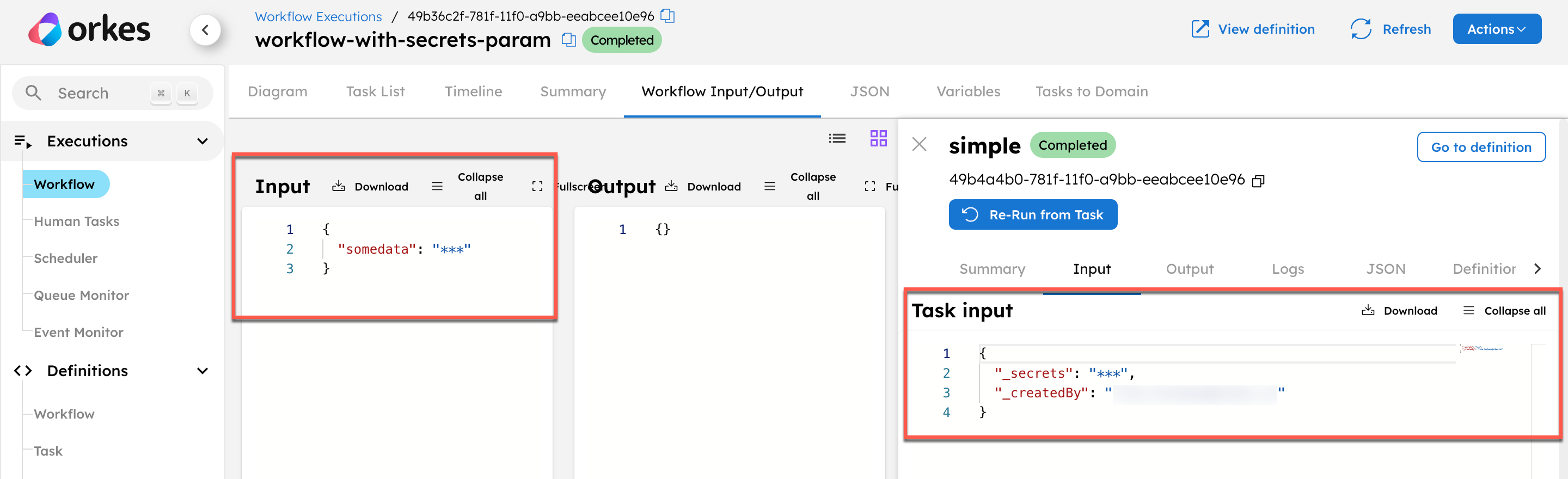Collapse the Executions section chevron
Viewport: 1568px width, 479px height.
point(203,141)
